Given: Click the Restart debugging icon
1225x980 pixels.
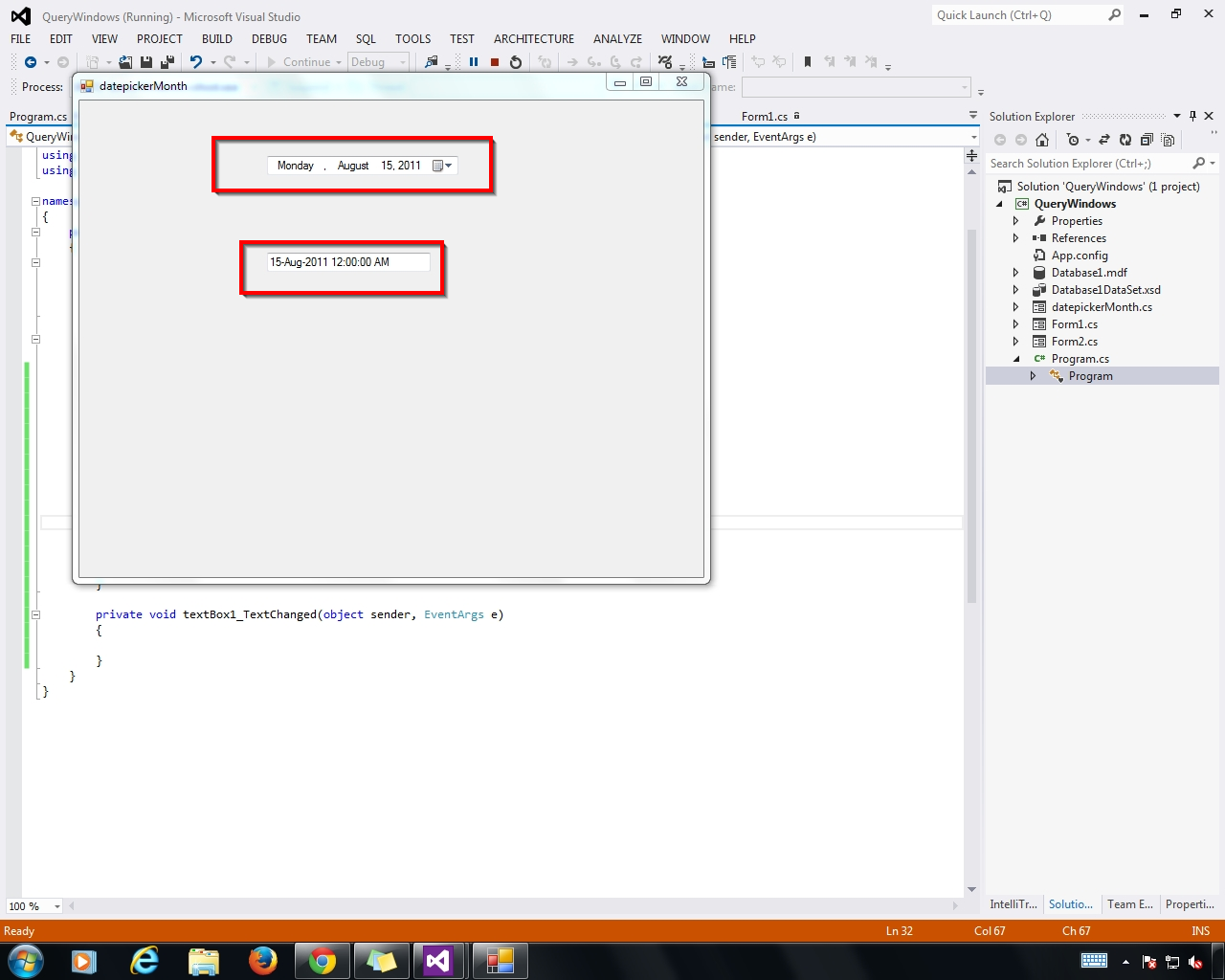Looking at the screenshot, I should coord(515,61).
